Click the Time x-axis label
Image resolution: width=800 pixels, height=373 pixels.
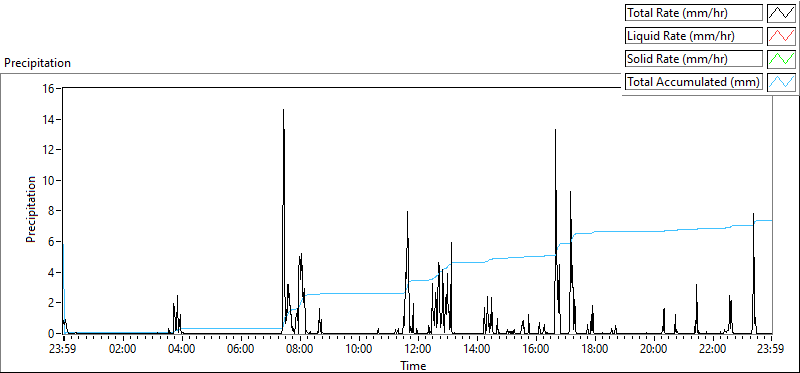pyautogui.click(x=413, y=365)
